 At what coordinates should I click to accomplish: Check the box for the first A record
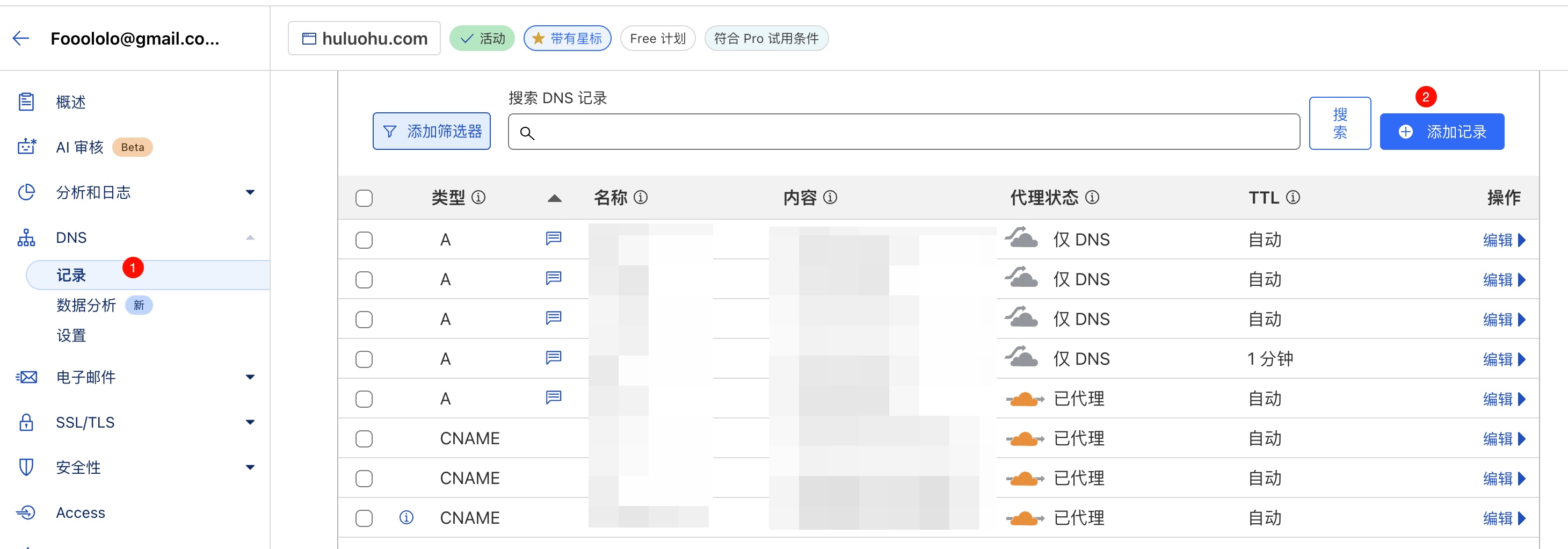point(364,240)
